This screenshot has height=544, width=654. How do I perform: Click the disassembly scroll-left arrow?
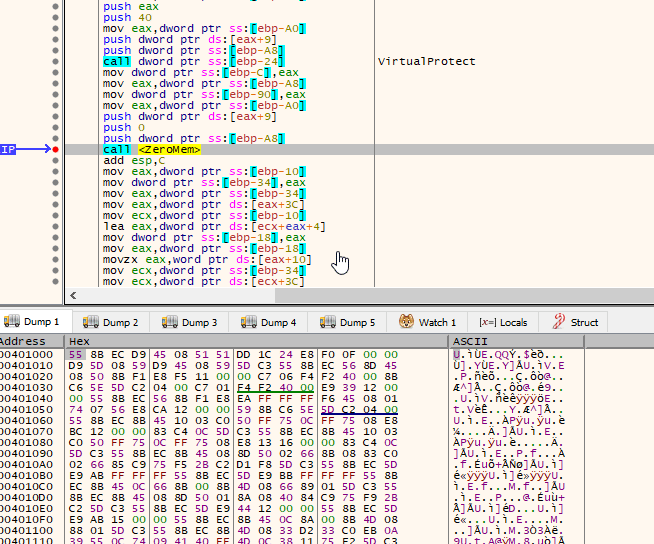point(73,295)
